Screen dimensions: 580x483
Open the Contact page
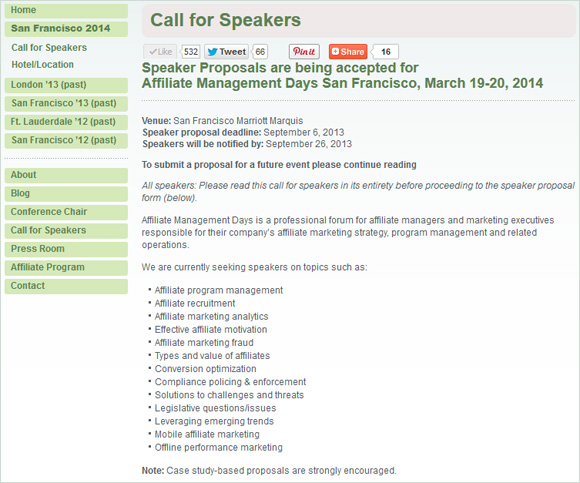click(x=66, y=286)
